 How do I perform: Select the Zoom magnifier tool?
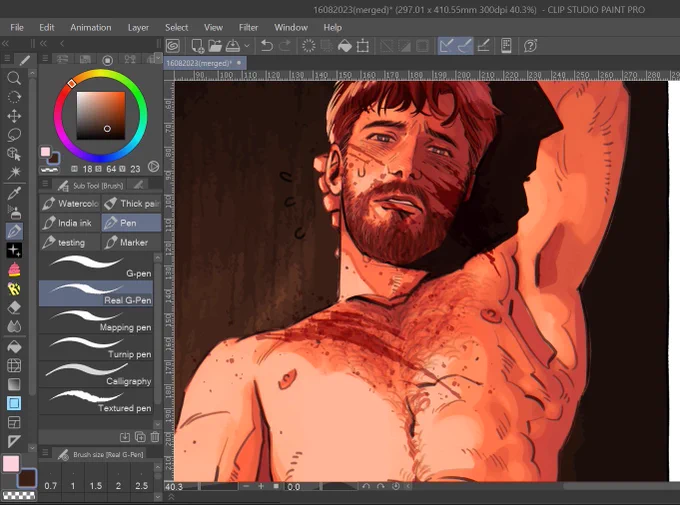click(x=14, y=78)
